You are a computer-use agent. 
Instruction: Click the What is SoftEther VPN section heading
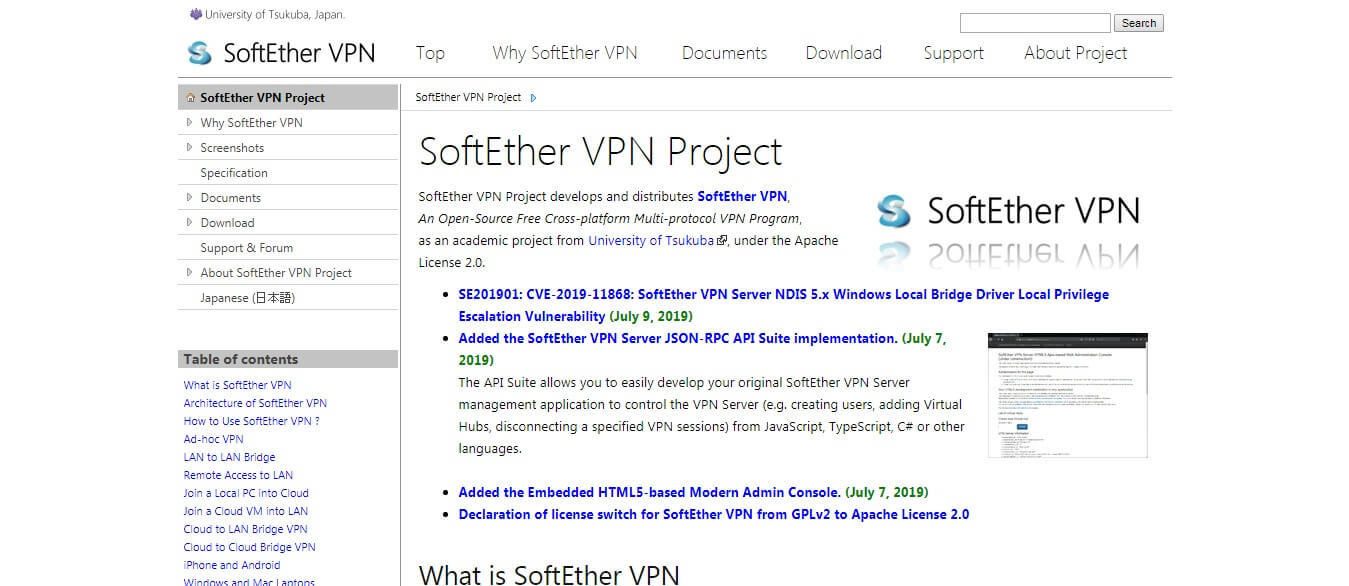tap(549, 574)
